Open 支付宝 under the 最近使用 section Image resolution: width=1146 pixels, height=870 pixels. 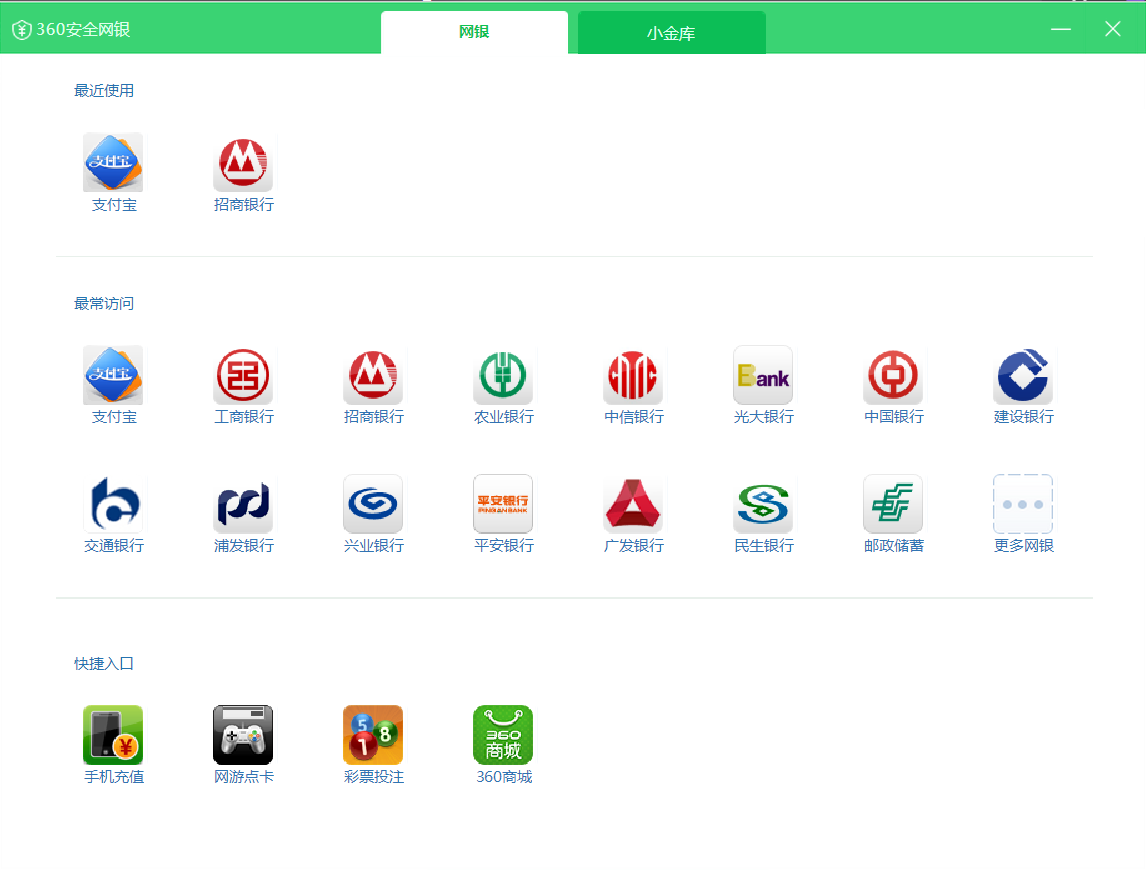113,162
